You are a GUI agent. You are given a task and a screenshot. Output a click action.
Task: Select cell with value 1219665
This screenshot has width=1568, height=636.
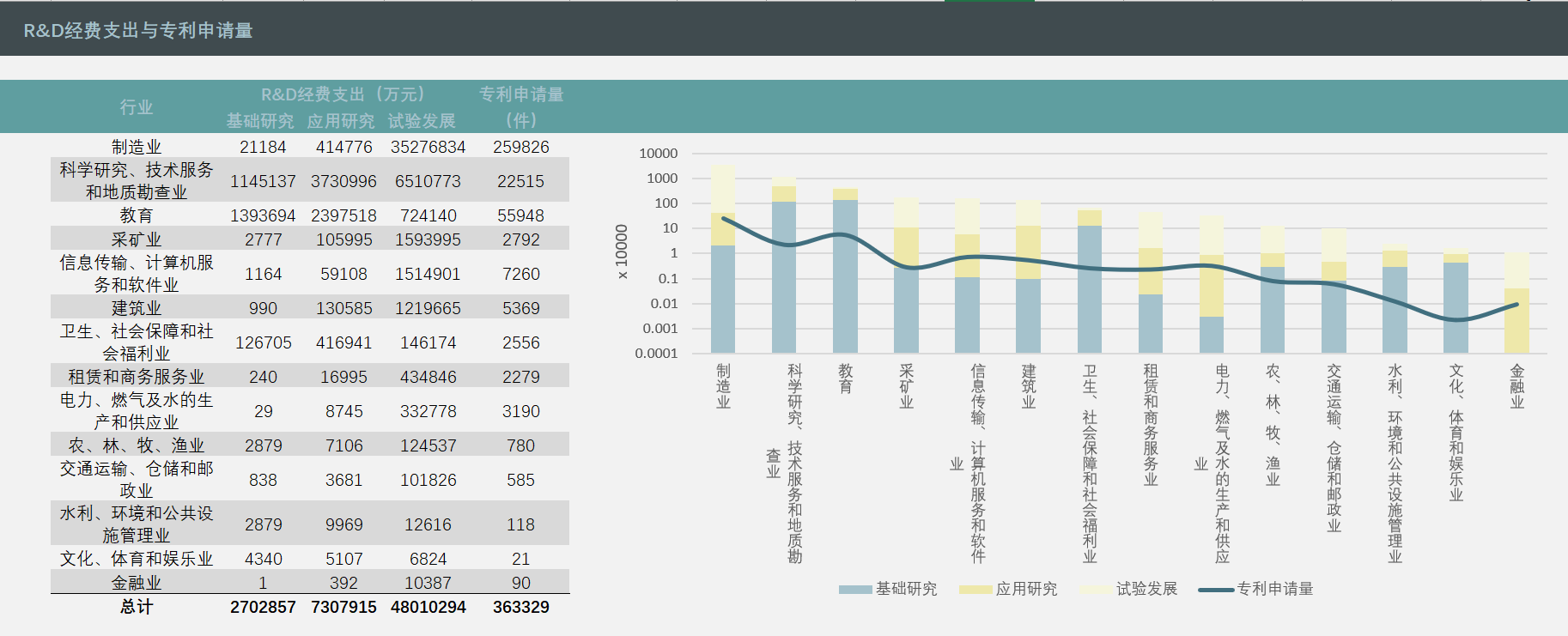tap(428, 308)
